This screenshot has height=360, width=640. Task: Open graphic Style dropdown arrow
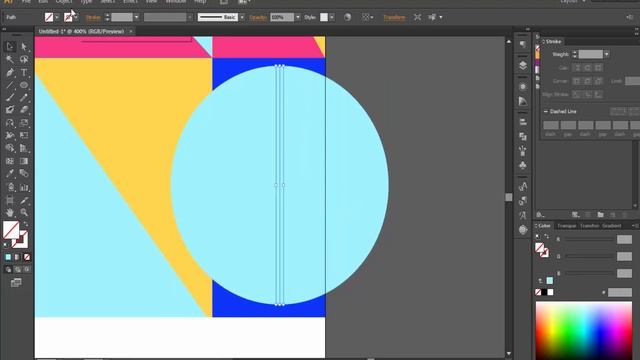click(x=331, y=17)
